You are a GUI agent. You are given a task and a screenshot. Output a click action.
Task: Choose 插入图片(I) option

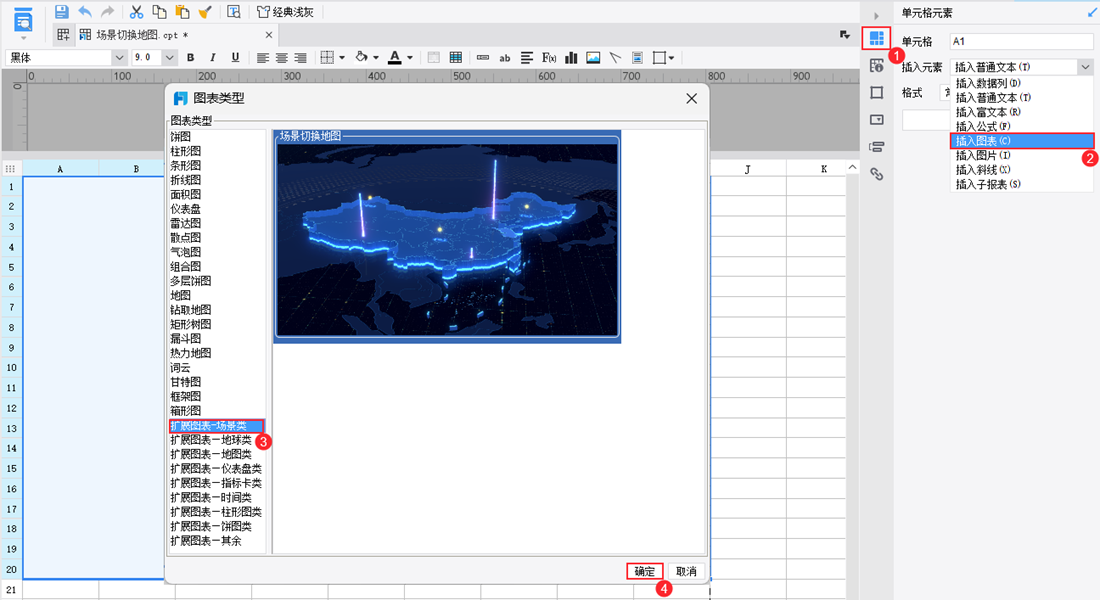tap(1022, 155)
